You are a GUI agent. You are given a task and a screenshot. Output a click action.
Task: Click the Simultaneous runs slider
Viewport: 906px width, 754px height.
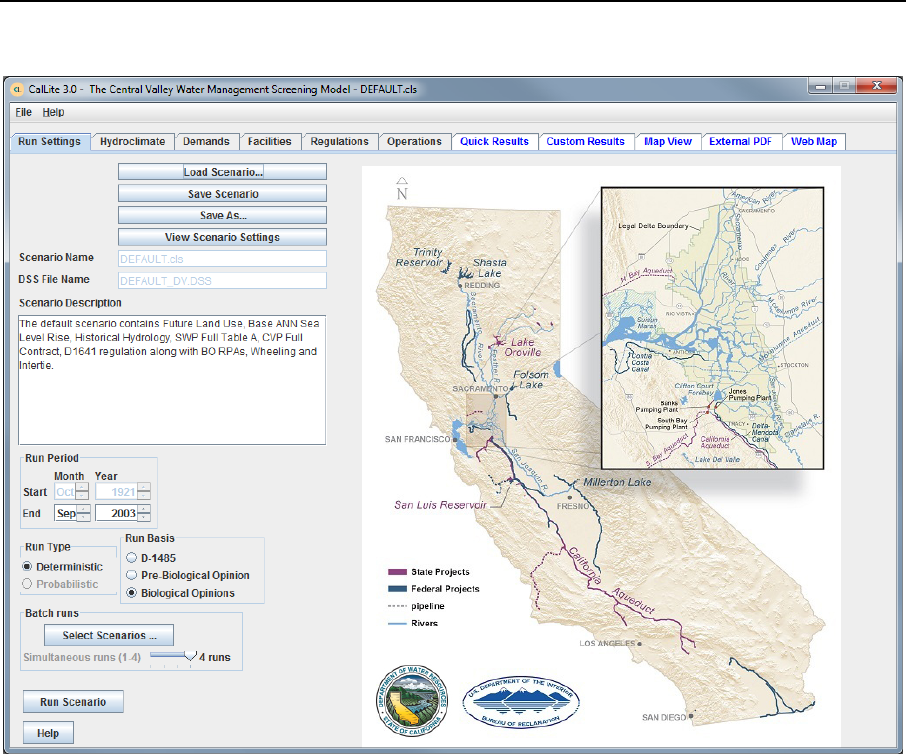(x=173, y=657)
